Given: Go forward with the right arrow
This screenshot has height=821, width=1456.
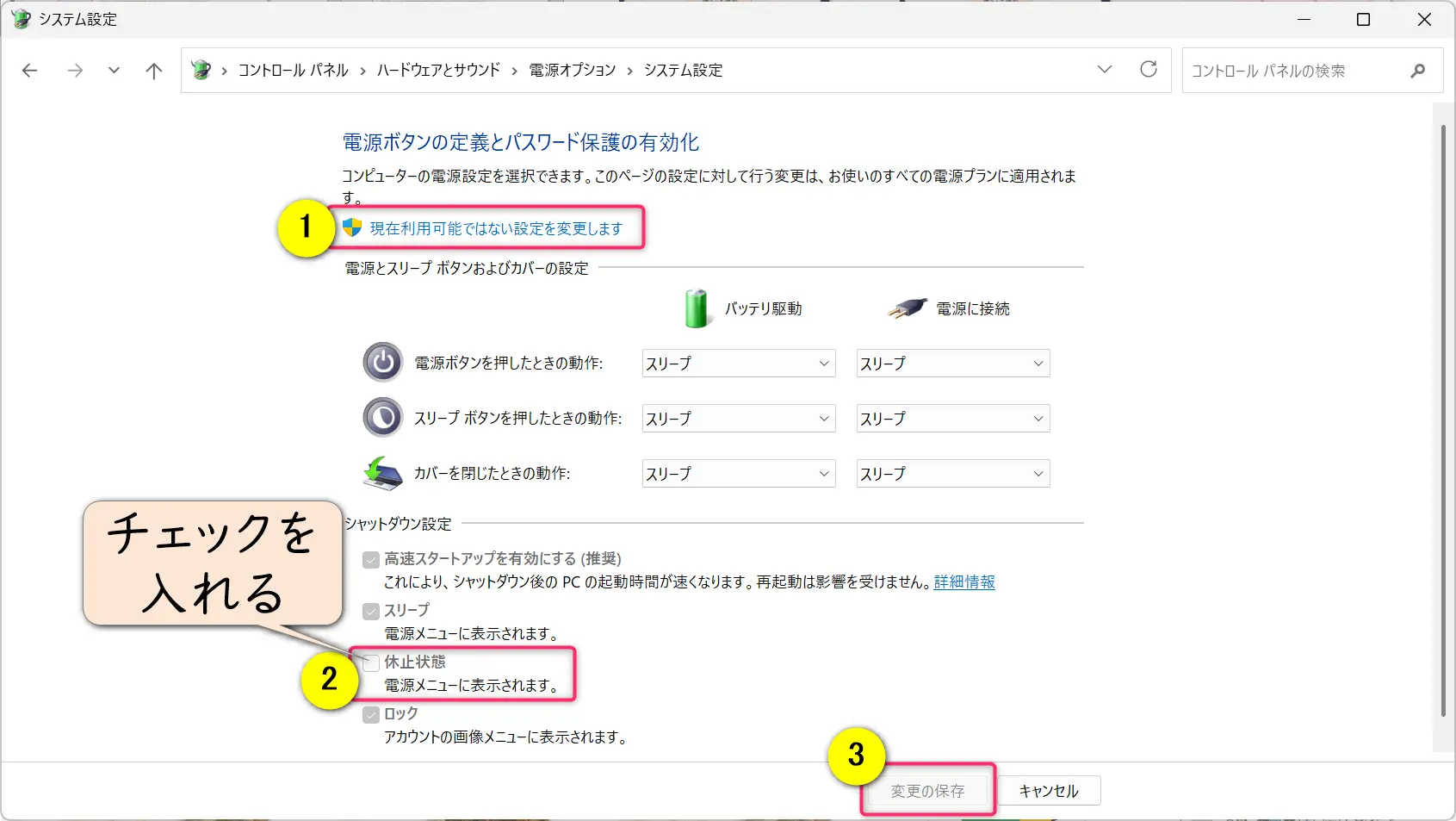Looking at the screenshot, I should pos(75,71).
